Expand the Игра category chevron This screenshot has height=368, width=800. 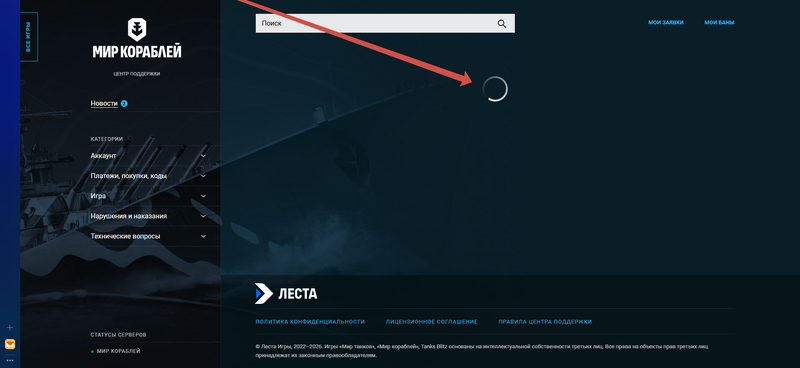(203, 196)
